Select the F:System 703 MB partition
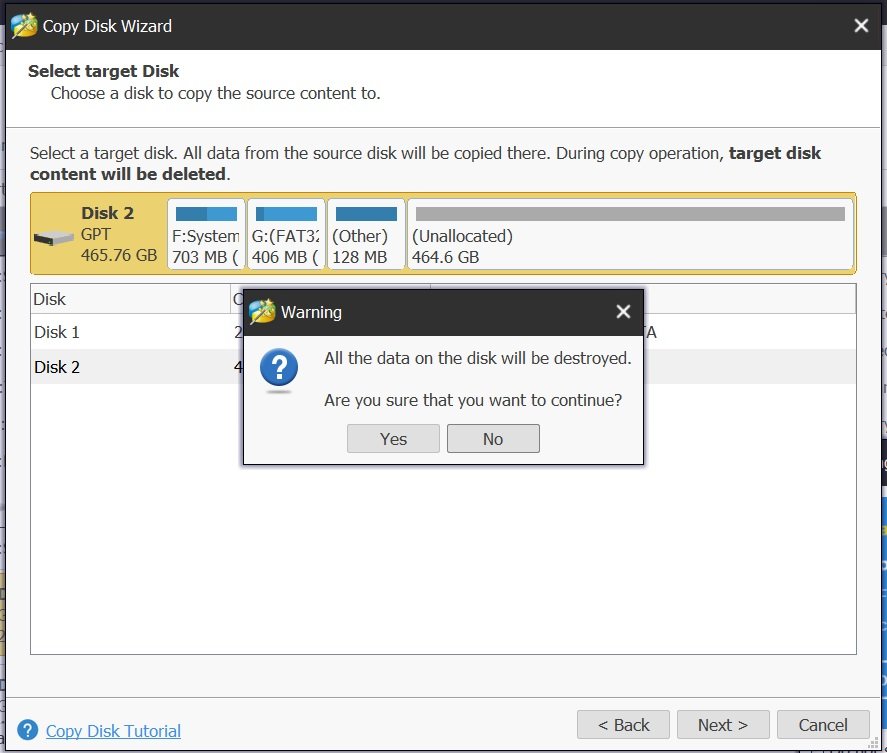This screenshot has height=753, width=887. click(x=206, y=234)
